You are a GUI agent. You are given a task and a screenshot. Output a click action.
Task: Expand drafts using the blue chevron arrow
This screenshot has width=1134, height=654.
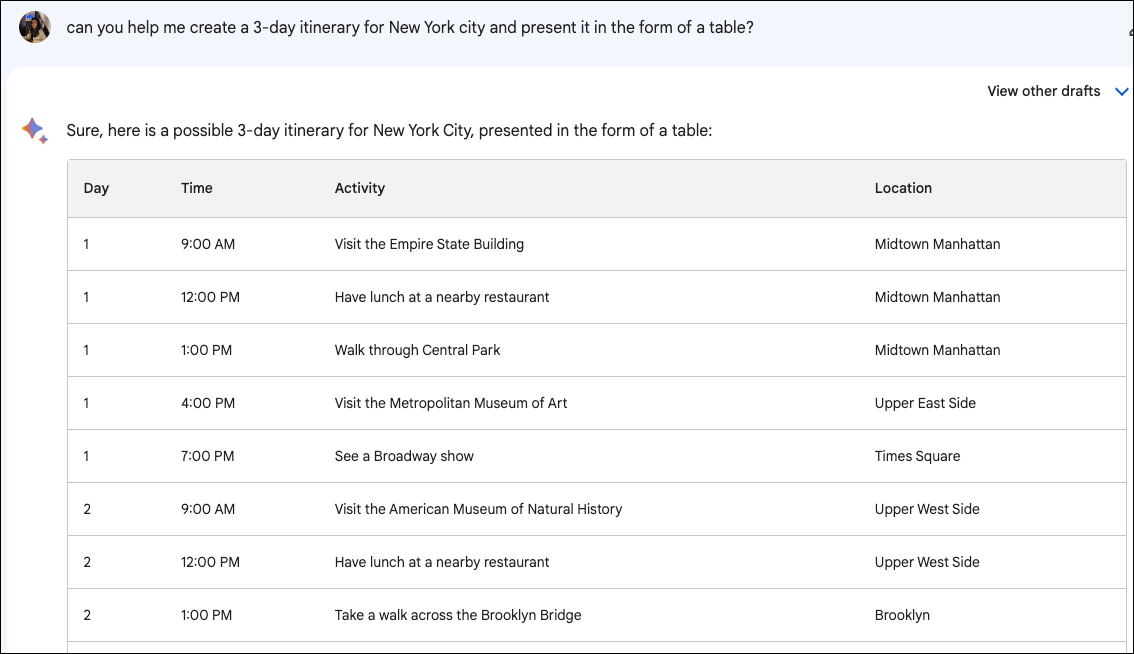tap(1121, 92)
